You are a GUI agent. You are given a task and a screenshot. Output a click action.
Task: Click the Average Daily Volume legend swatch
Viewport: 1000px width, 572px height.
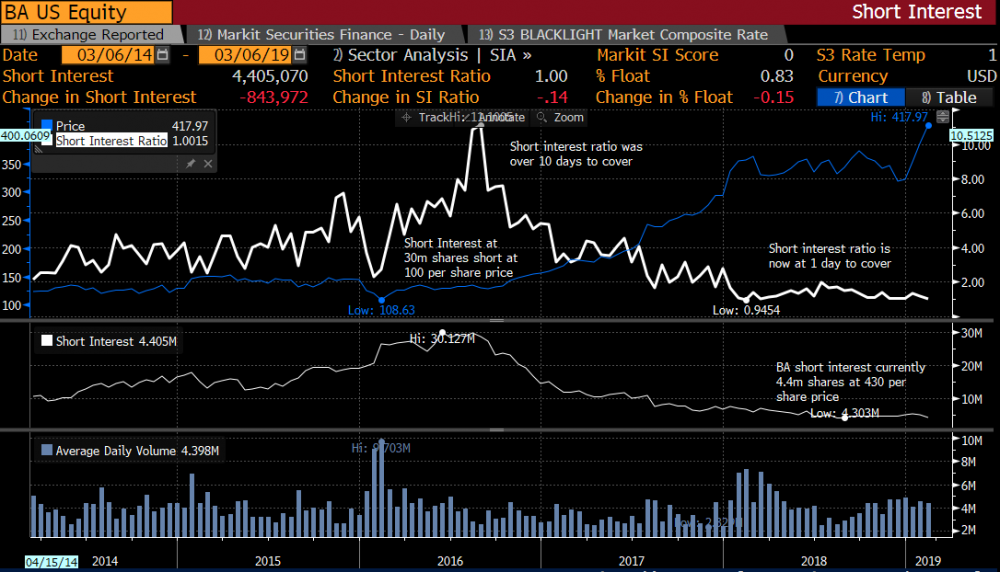47,450
